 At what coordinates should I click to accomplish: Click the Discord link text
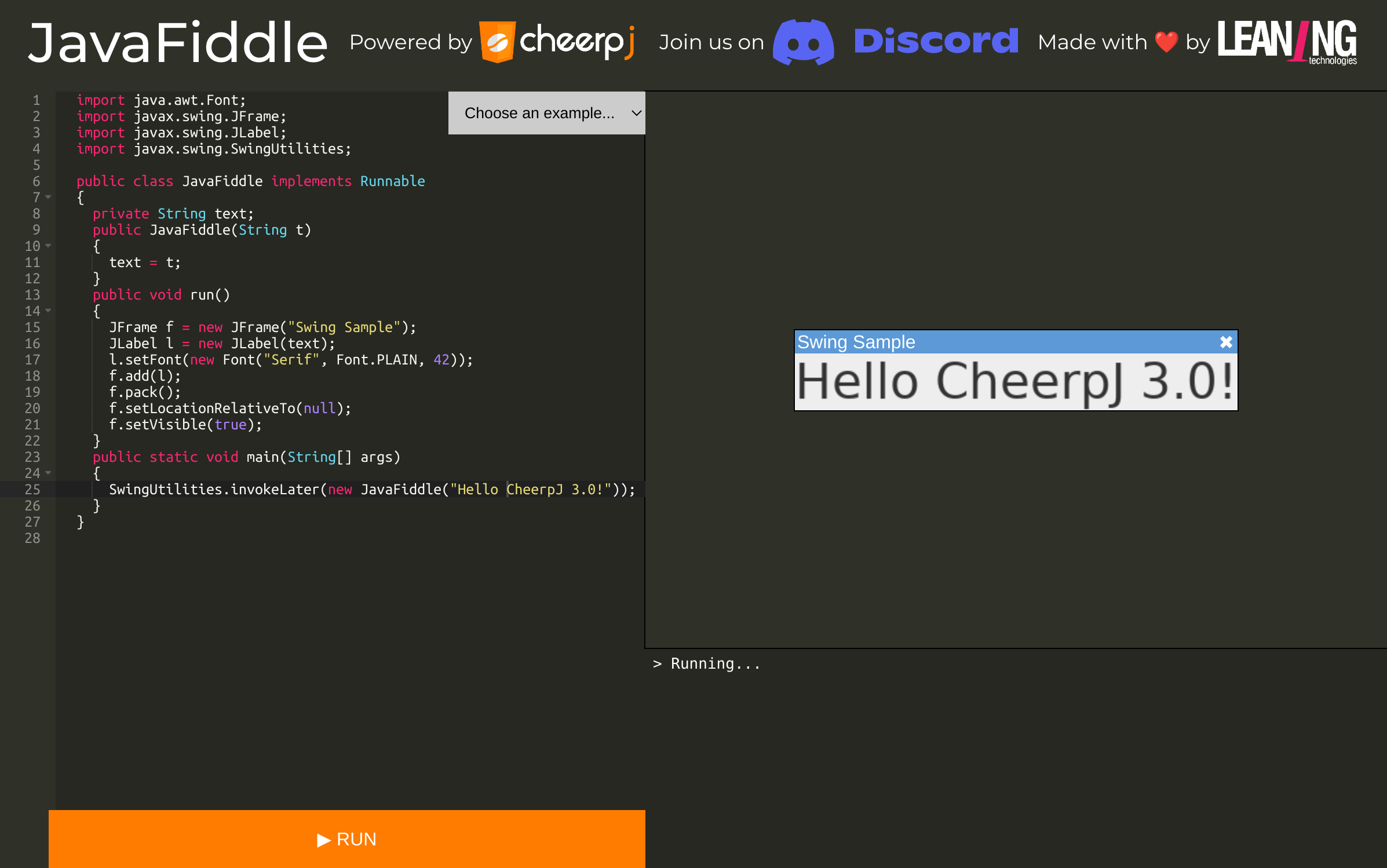coord(936,41)
